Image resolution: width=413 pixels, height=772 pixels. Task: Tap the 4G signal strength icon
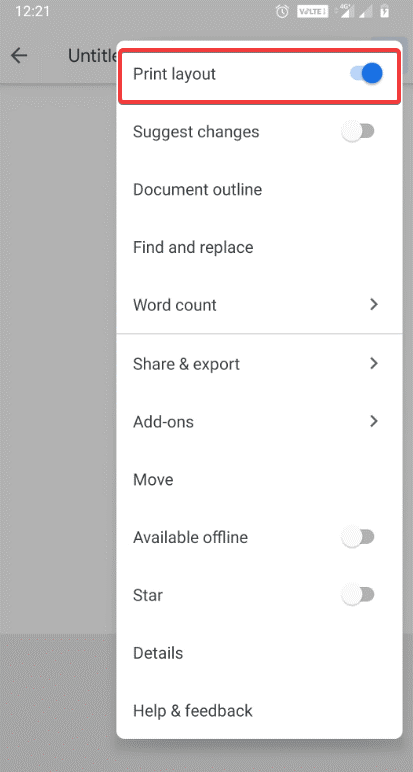coord(346,12)
